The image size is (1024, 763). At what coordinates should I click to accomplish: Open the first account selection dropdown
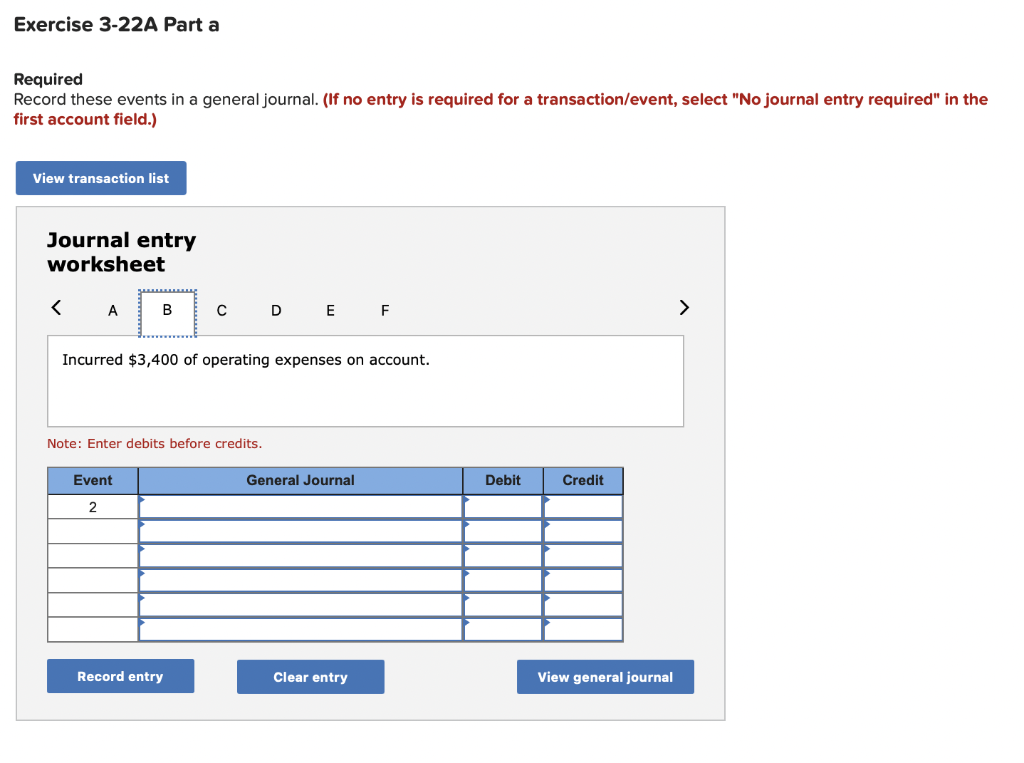click(300, 507)
